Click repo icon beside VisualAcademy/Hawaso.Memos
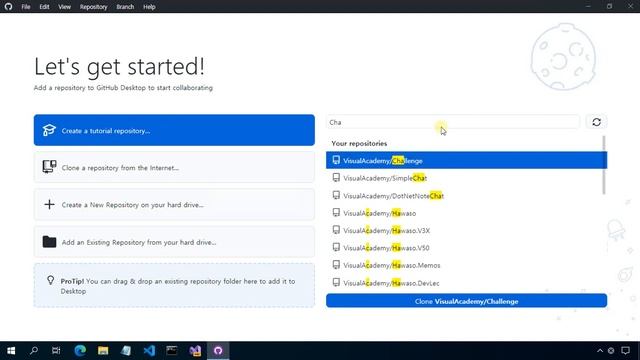The image size is (640, 360). [336, 265]
